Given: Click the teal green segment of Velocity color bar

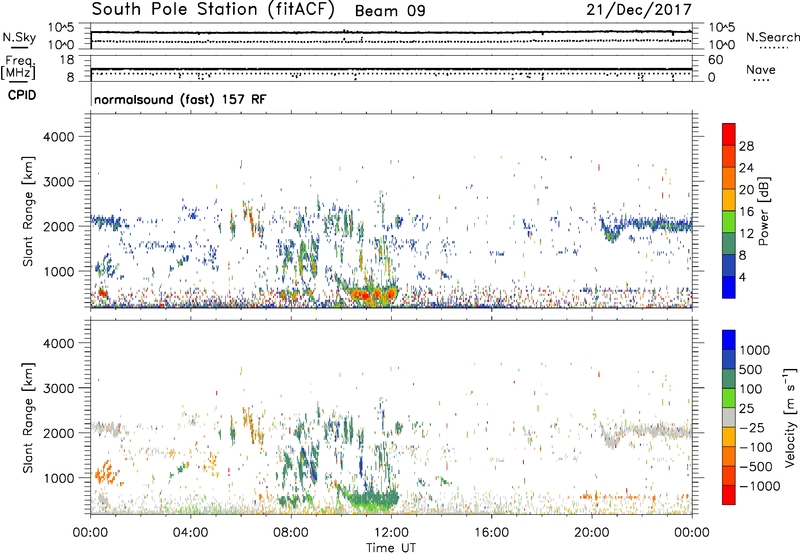Looking at the screenshot, I should point(729,379).
